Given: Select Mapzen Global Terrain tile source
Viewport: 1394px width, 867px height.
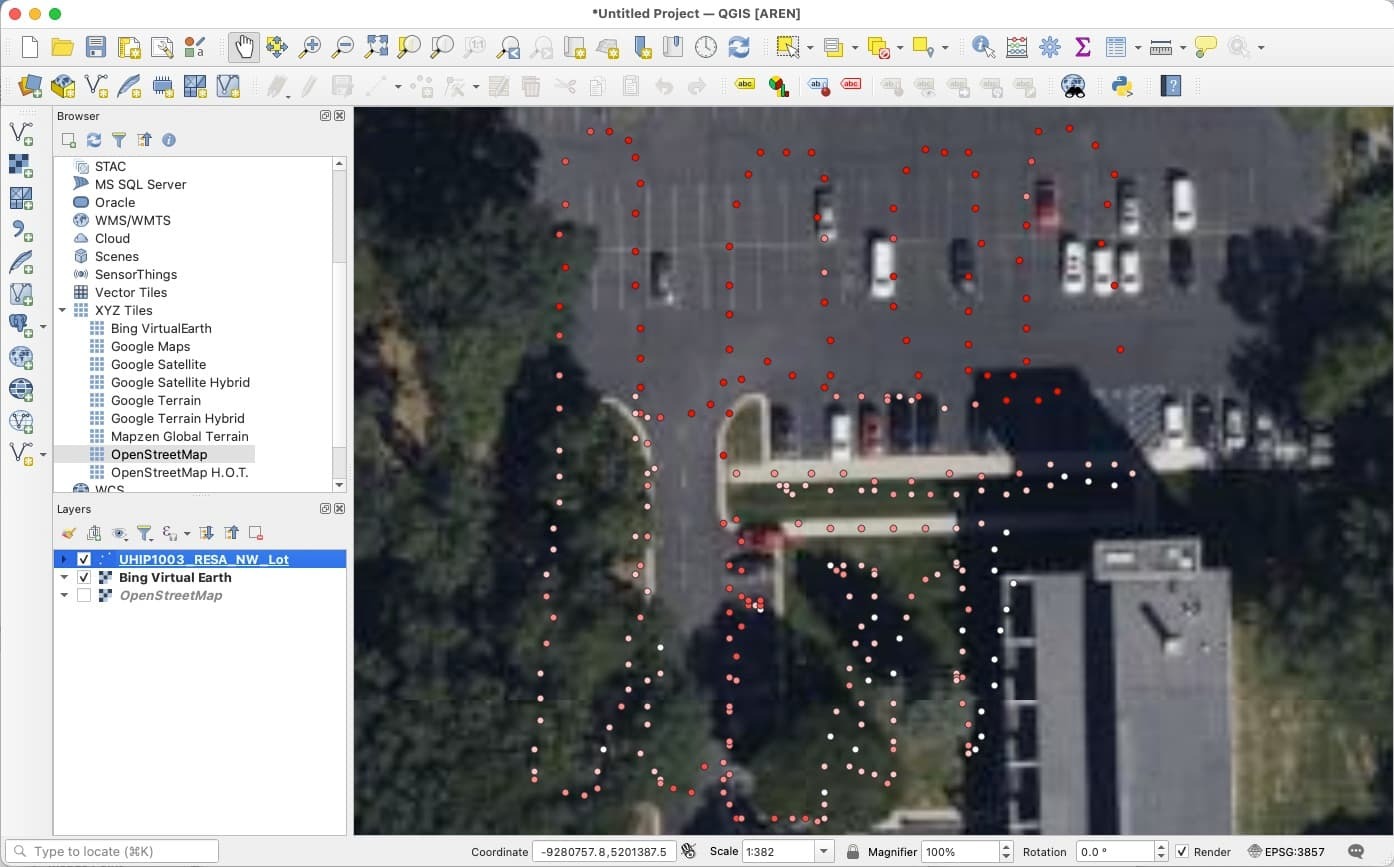Looking at the screenshot, I should [179, 436].
